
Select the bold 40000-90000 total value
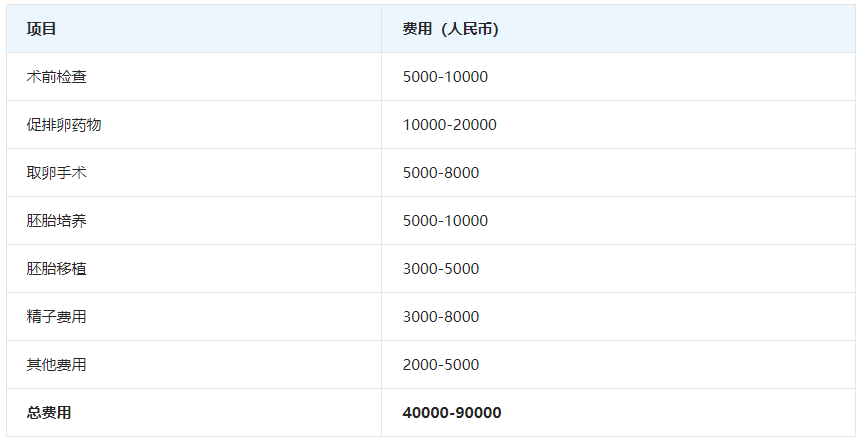(x=452, y=413)
